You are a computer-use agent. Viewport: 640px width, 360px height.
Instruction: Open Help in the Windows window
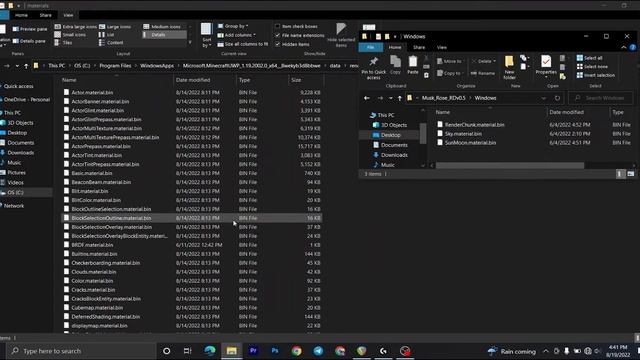click(x=633, y=47)
